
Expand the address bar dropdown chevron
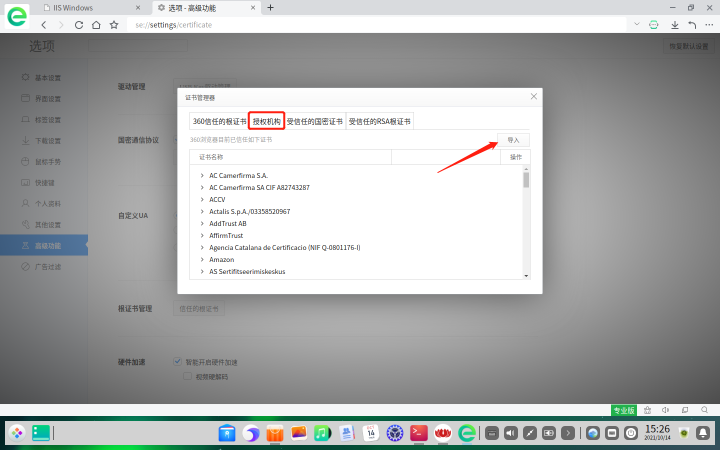coord(636,24)
